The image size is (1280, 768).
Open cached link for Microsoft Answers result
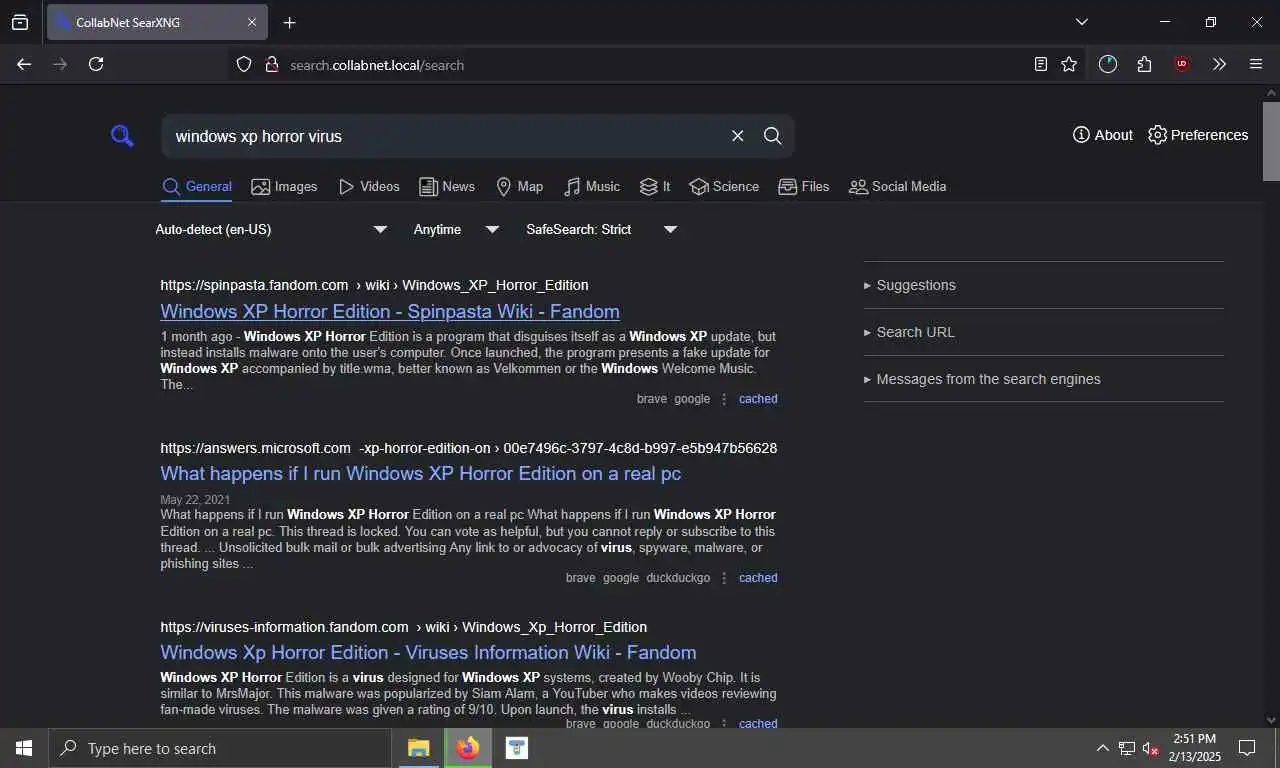click(758, 578)
